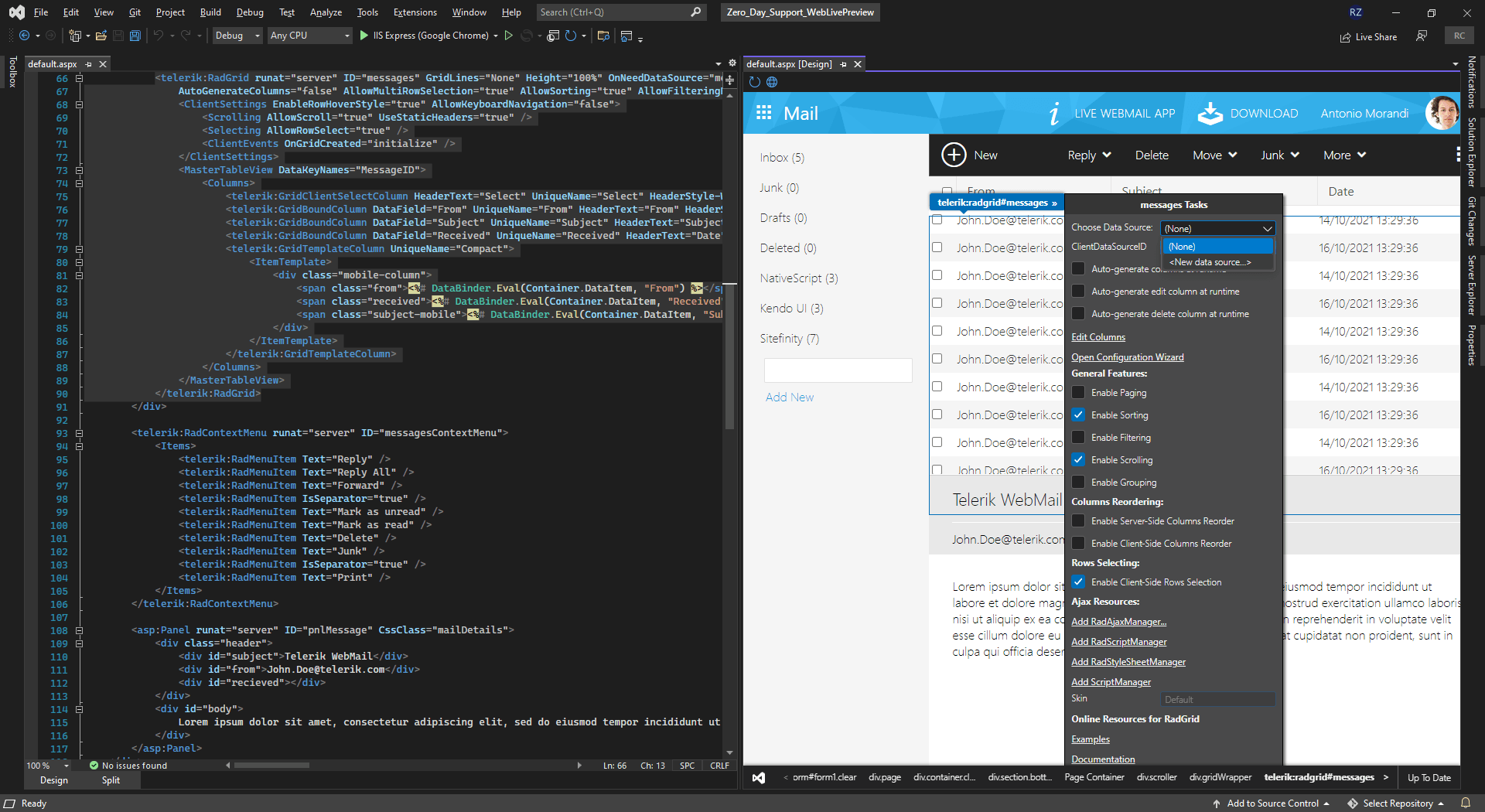Toggle the Enable Scrolling checkbox

tap(1078, 460)
